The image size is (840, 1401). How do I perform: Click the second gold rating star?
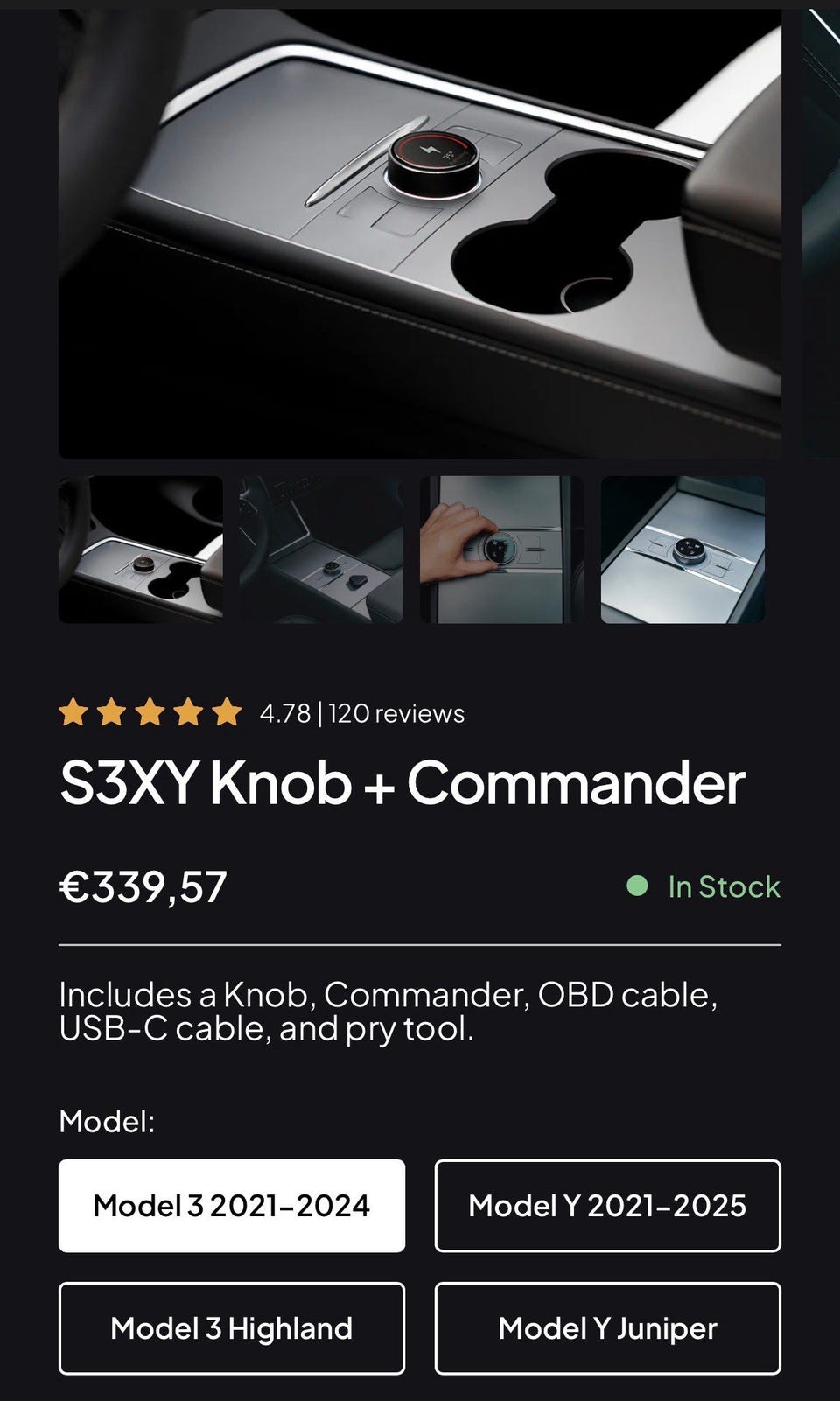(111, 713)
